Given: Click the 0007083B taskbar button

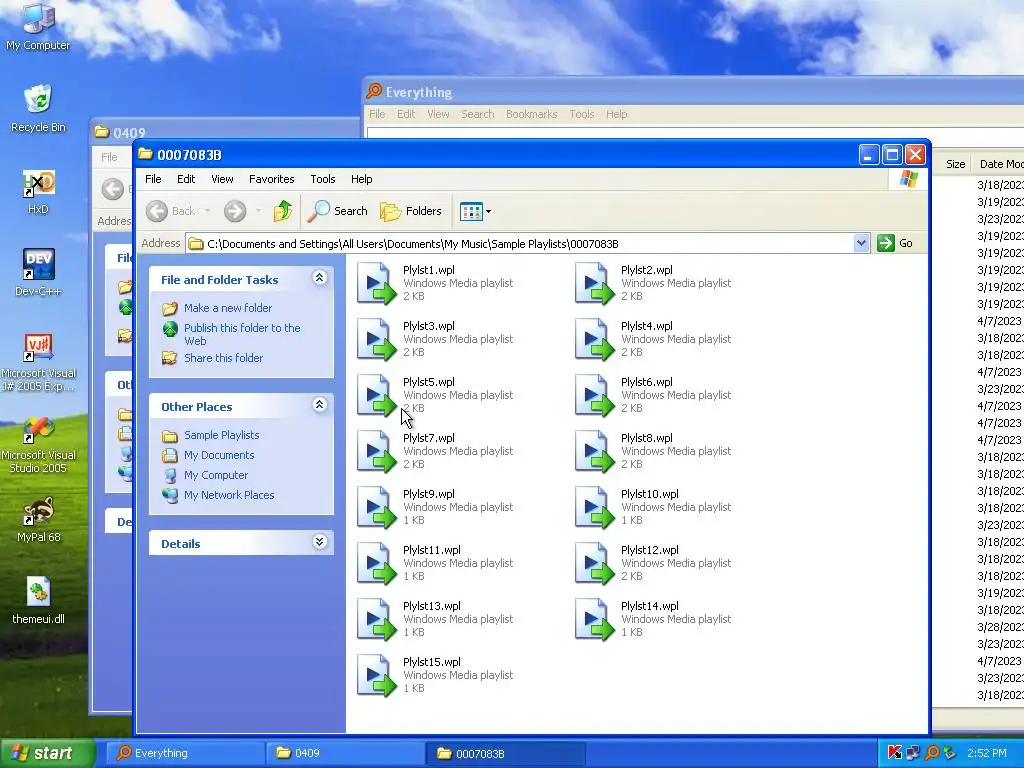Looking at the screenshot, I should click(505, 753).
